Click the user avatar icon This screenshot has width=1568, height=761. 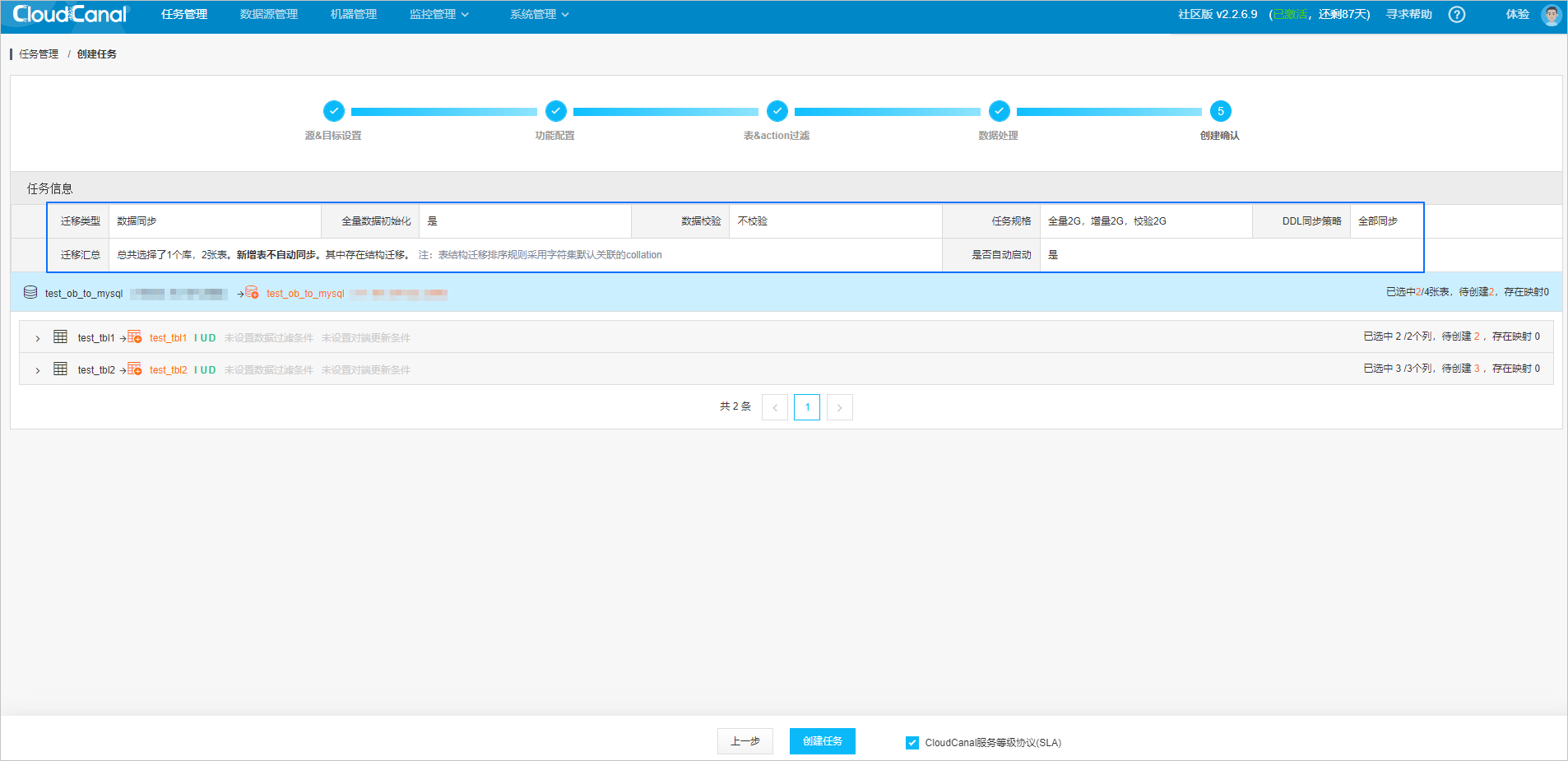1551,15
